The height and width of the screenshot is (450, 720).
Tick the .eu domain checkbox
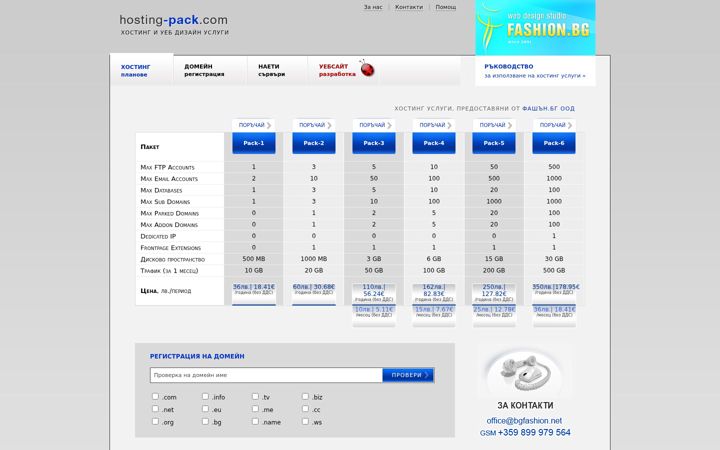[x=205, y=409]
